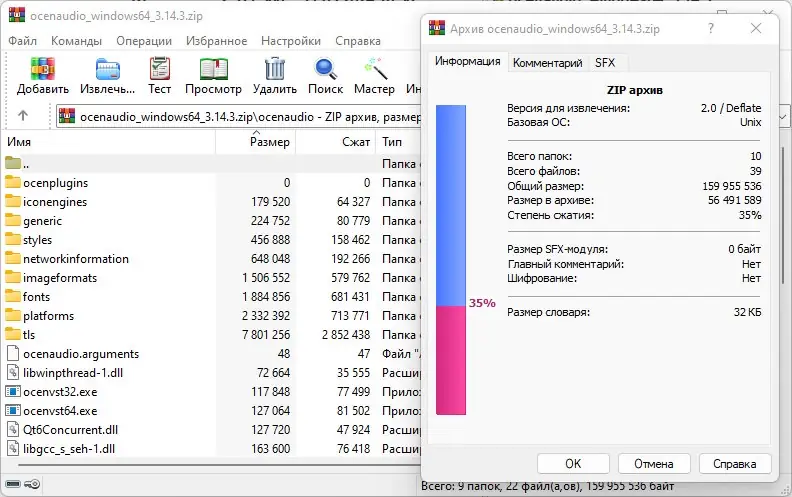
Task: Sort file list by Имя column
Action: (x=109, y=142)
